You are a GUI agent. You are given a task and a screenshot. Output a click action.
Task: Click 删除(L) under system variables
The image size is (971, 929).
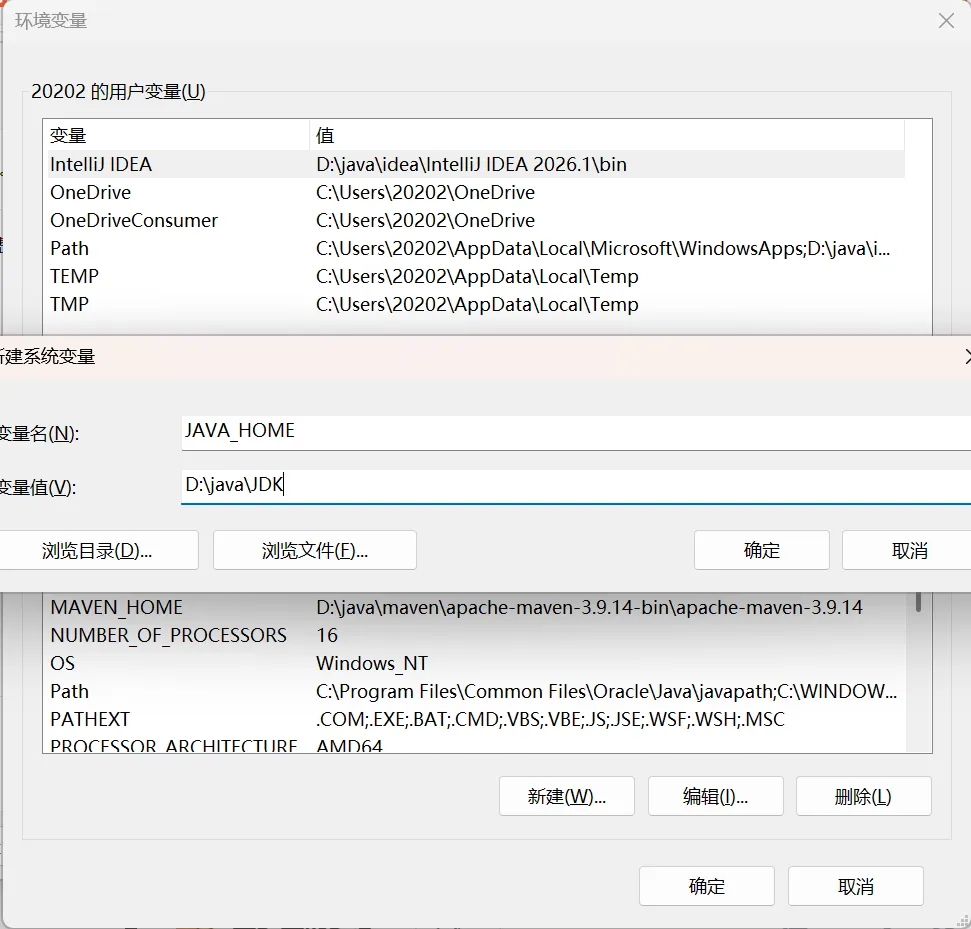863,796
